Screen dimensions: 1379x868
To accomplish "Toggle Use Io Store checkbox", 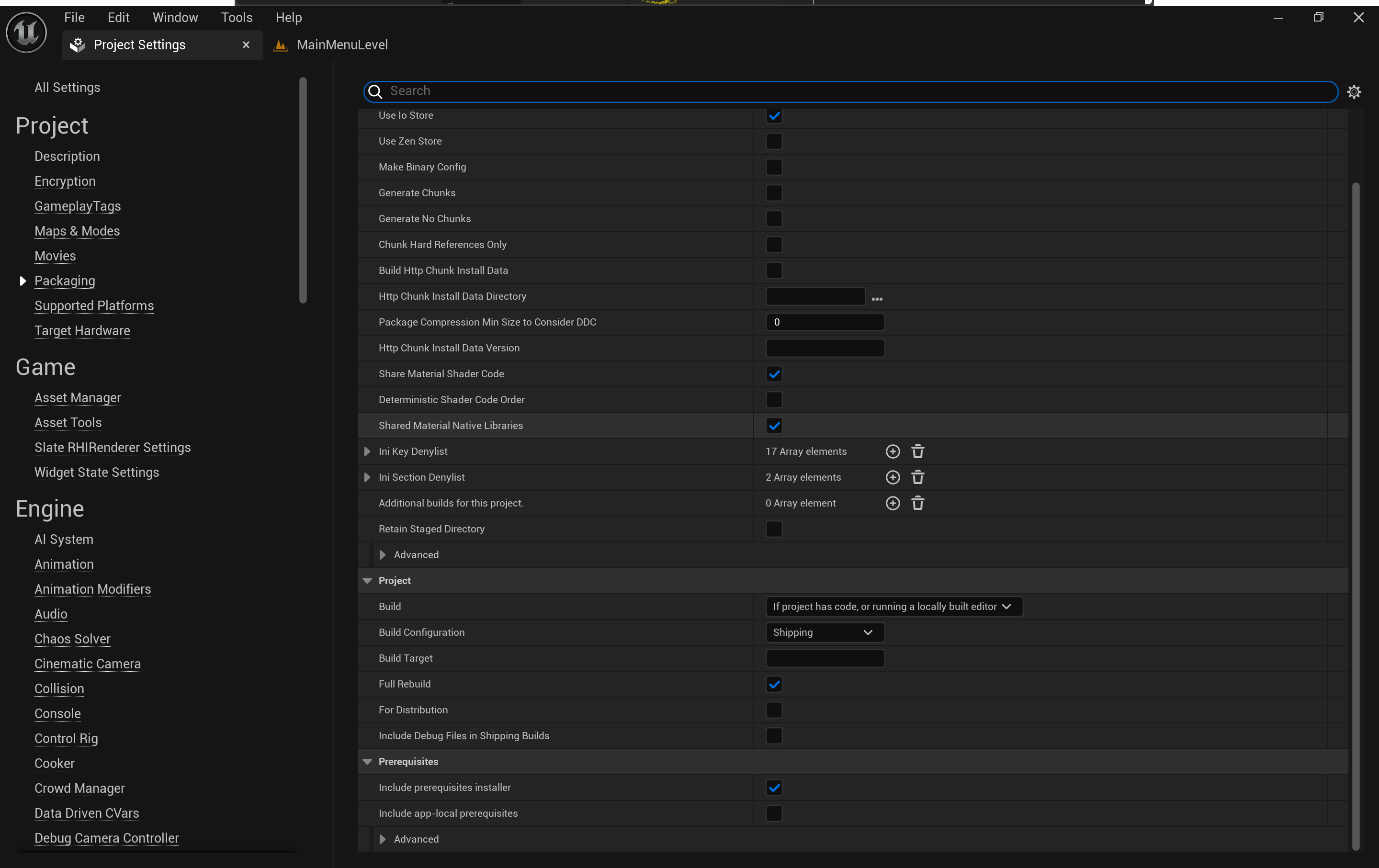I will coord(774,116).
